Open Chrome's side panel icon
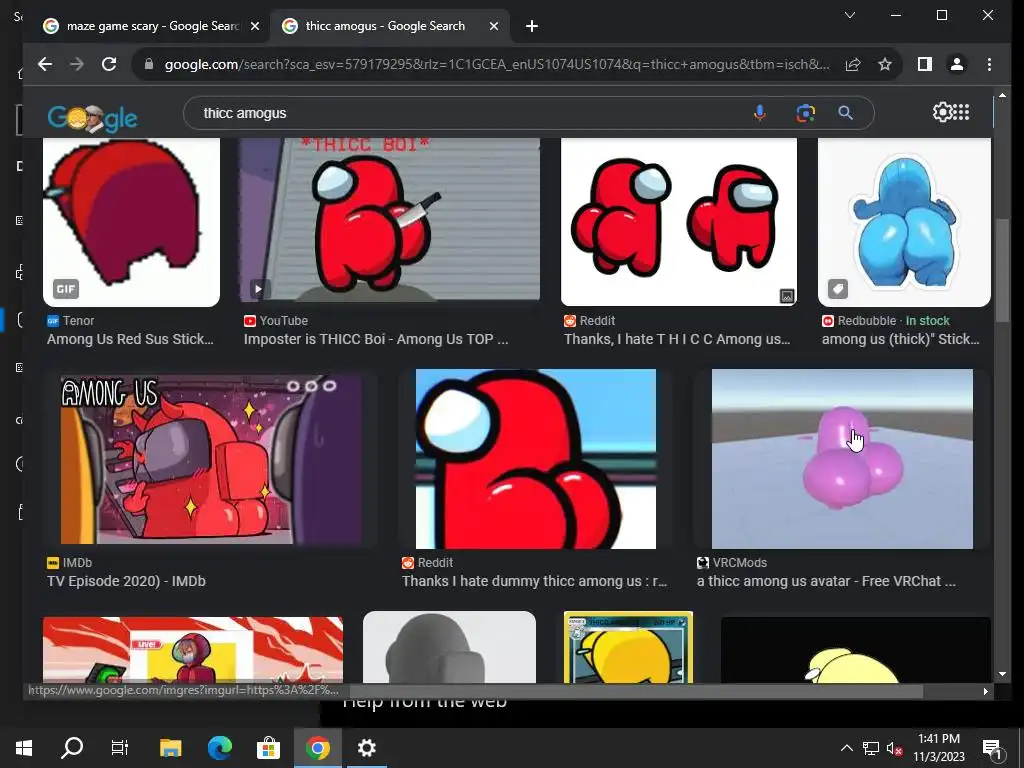The image size is (1024, 768). 925,64
